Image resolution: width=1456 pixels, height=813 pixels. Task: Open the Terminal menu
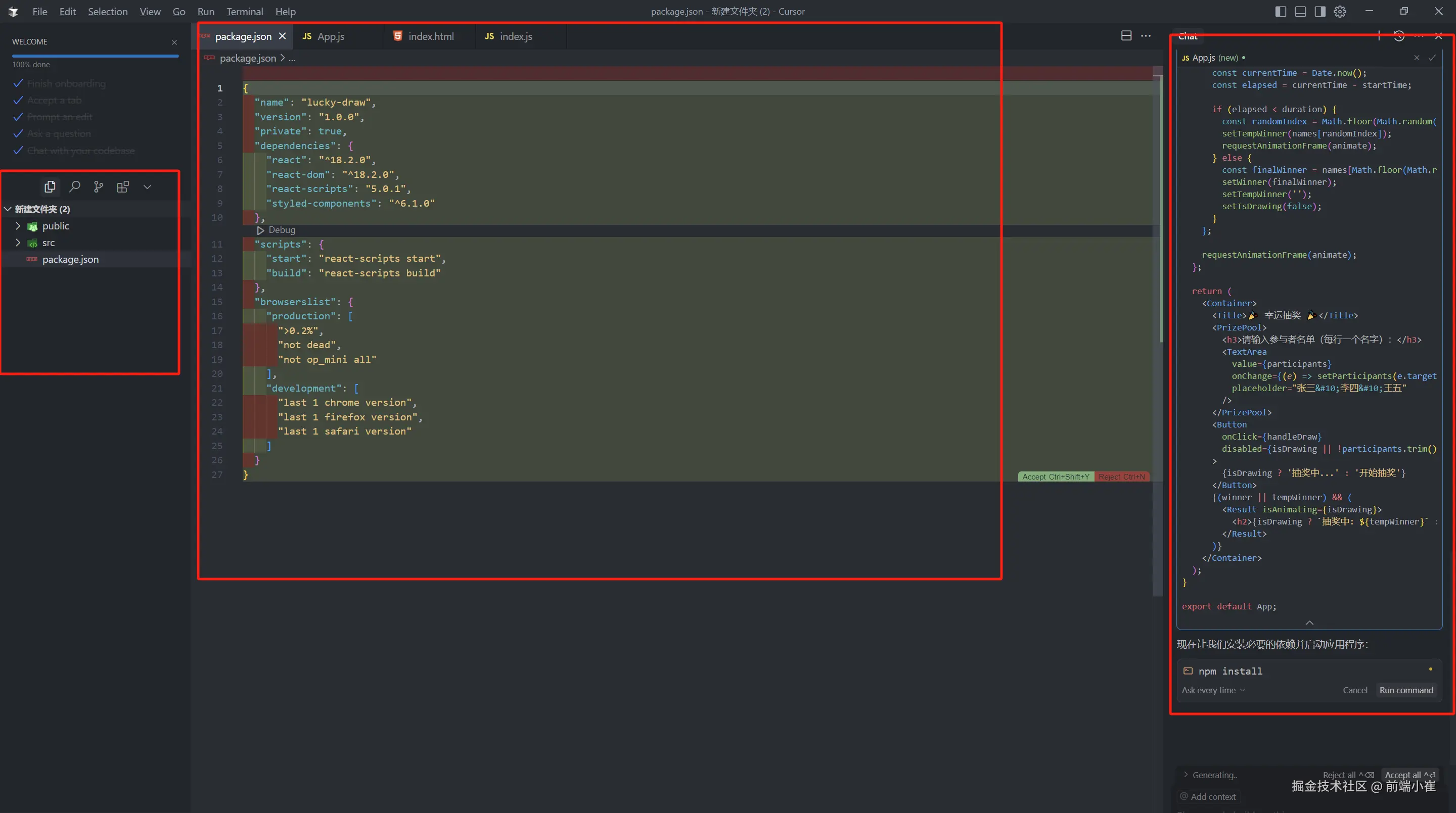(x=244, y=11)
